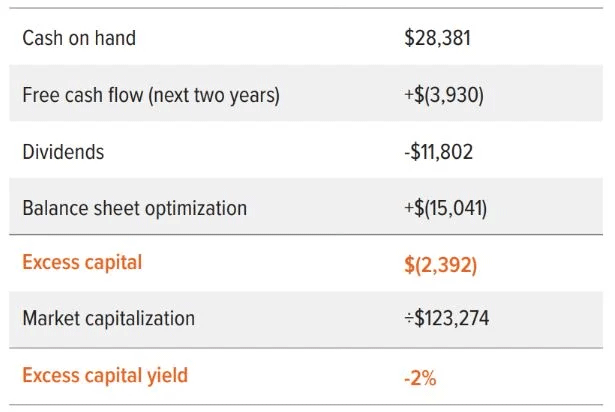Select the -$11,802 dividends value
Image resolution: width=615 pixels, height=412 pixels.
(439, 153)
